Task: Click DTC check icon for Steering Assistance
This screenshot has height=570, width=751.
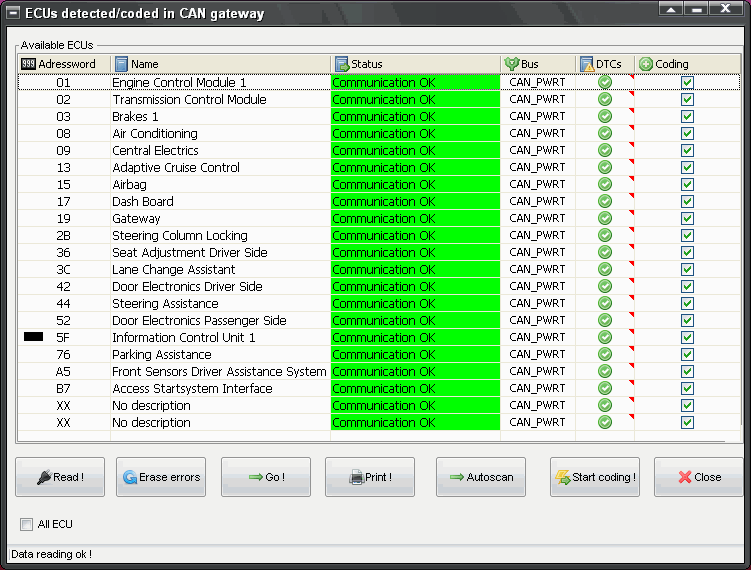Action: 605,303
